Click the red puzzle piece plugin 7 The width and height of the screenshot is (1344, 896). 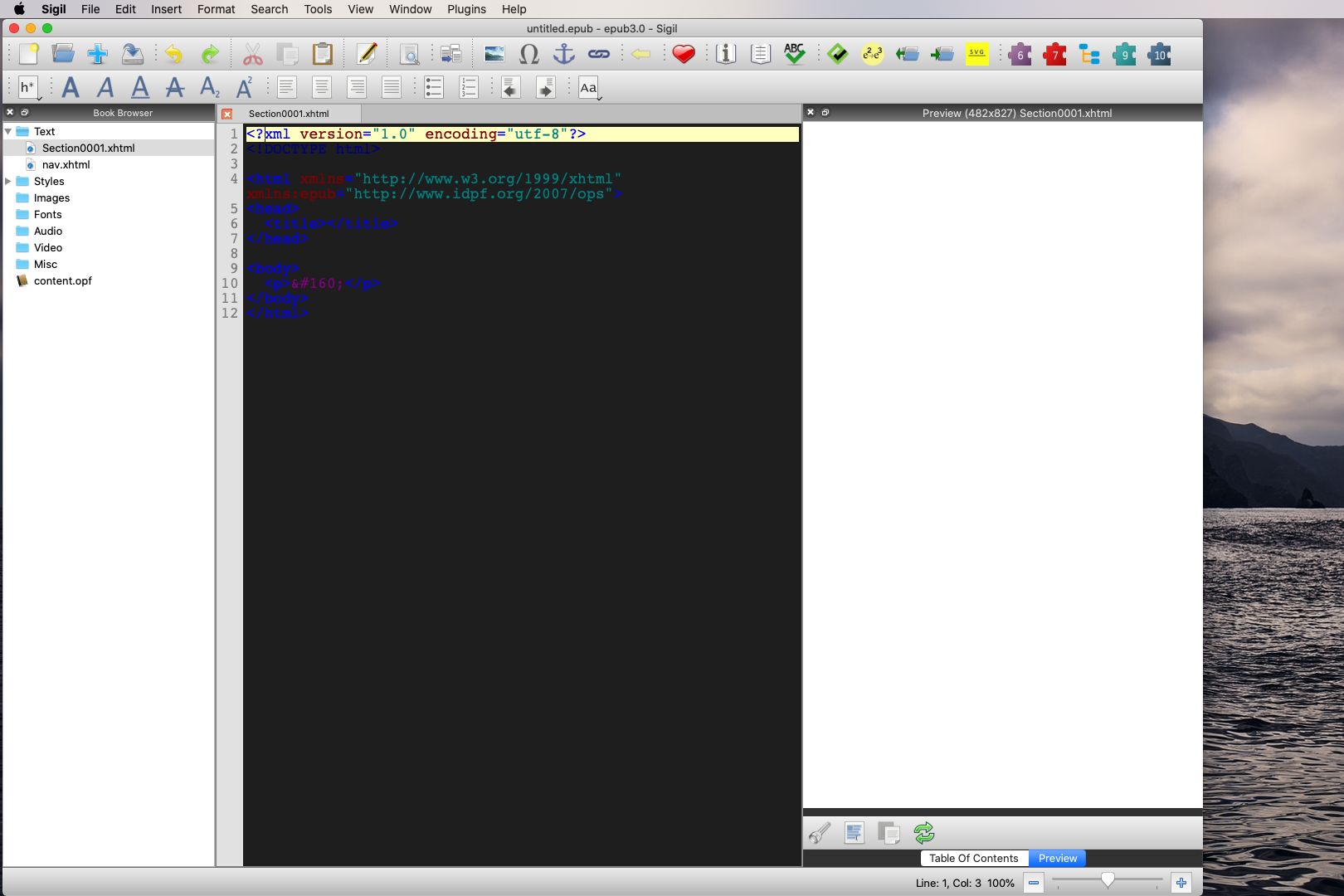(1055, 55)
